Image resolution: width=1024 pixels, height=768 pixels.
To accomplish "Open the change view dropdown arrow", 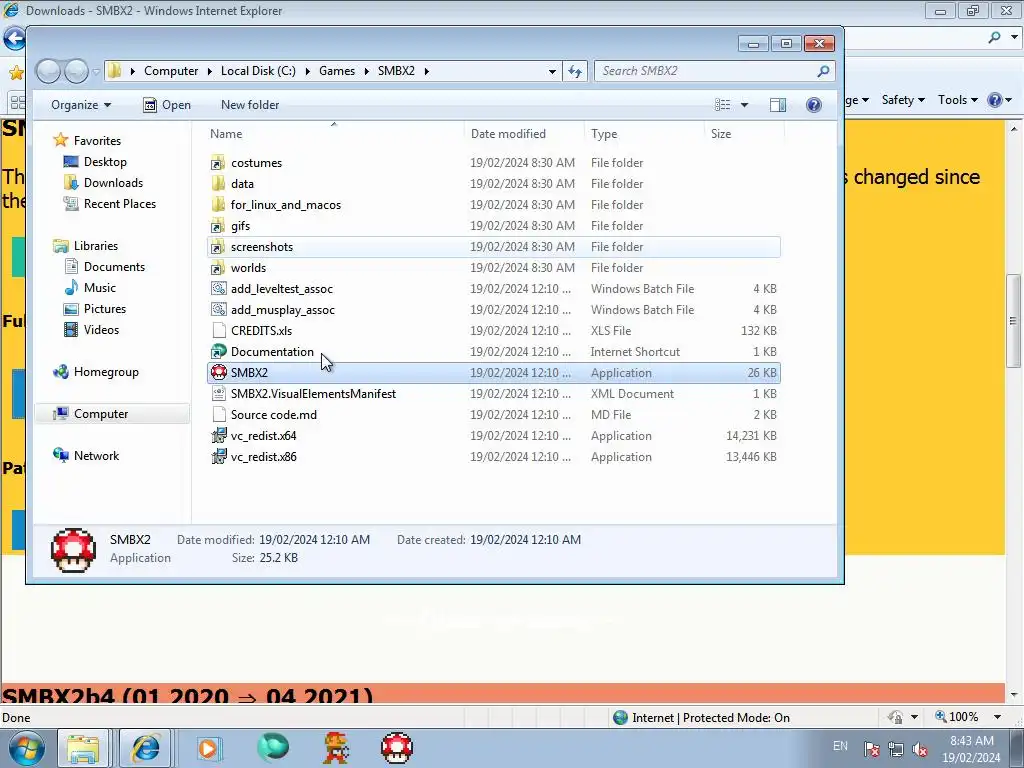I will pyautogui.click(x=744, y=105).
